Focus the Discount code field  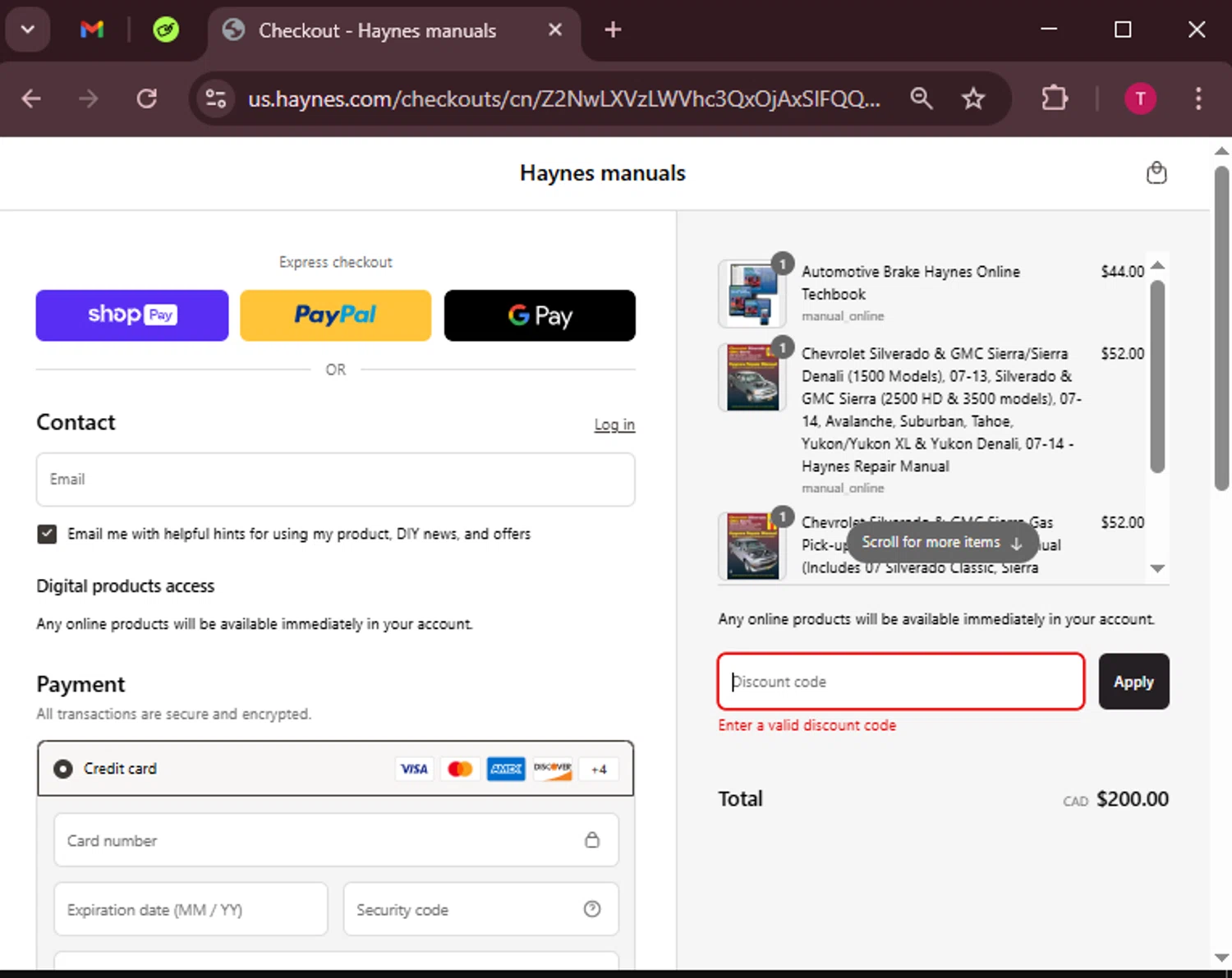[x=901, y=682]
